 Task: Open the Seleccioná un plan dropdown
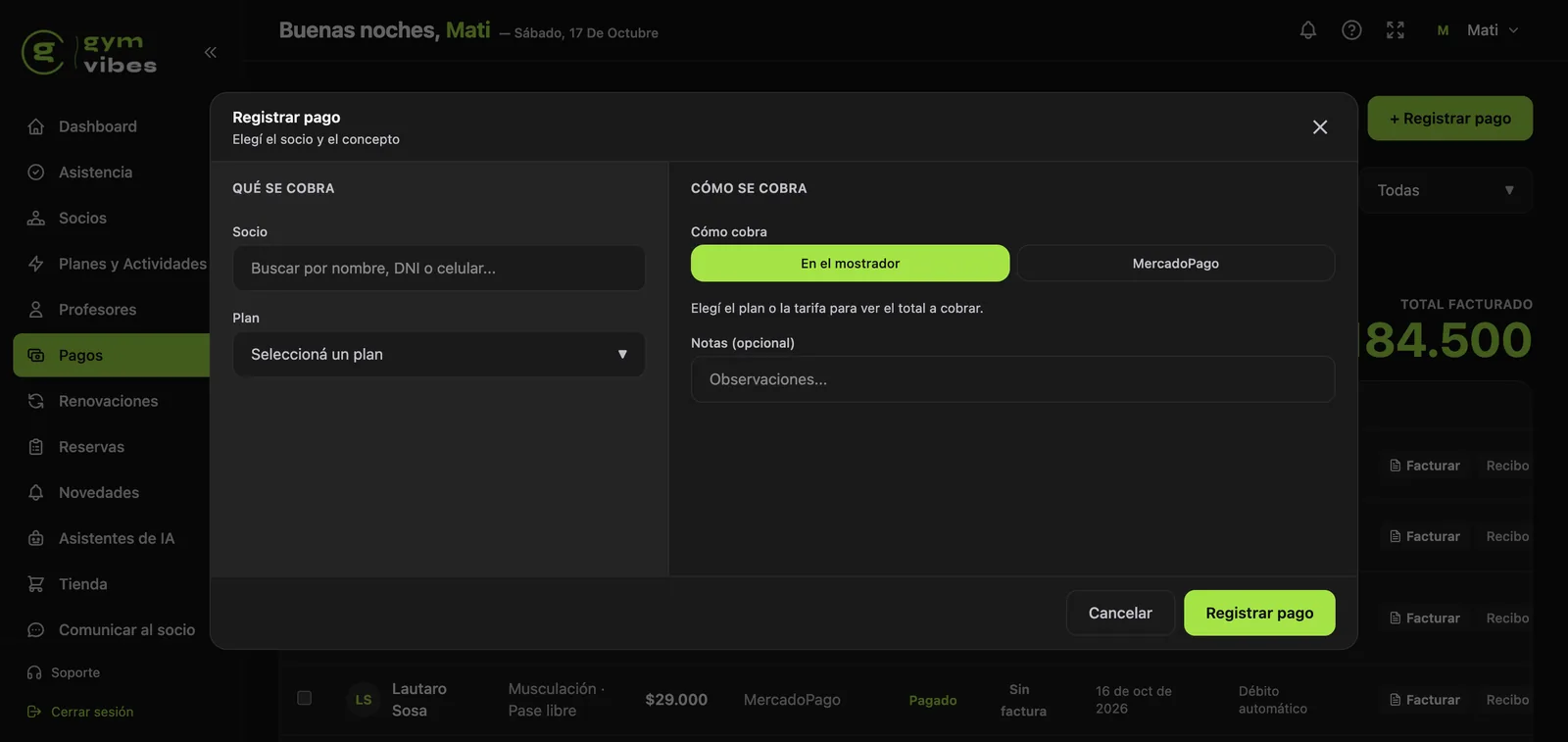pyautogui.click(x=439, y=354)
